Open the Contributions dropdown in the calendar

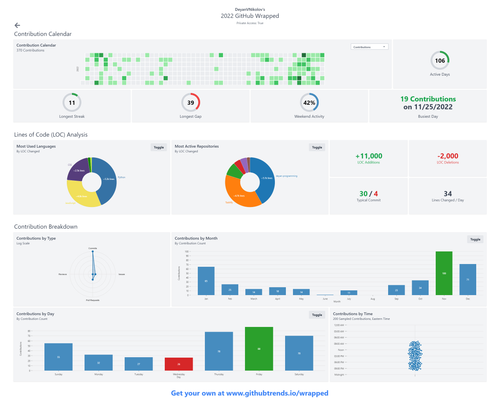coord(369,47)
